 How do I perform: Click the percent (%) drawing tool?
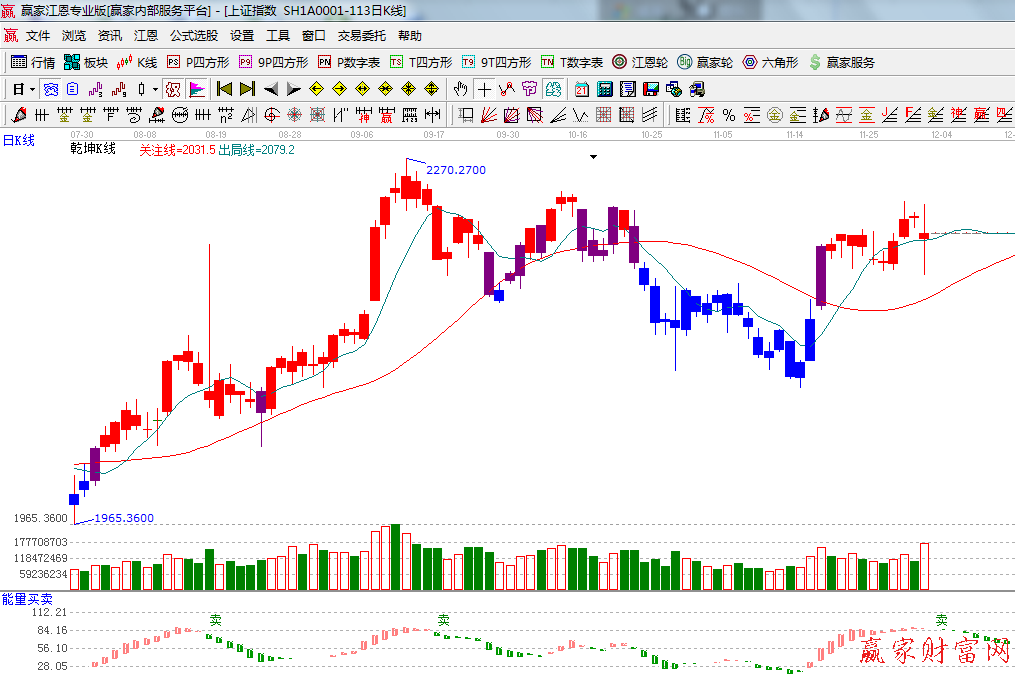[x=729, y=115]
